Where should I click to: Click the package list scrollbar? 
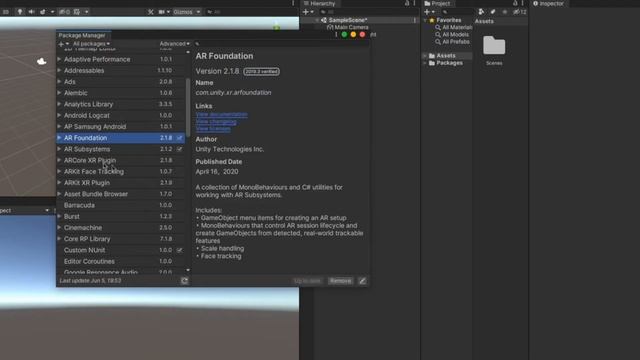point(188,107)
